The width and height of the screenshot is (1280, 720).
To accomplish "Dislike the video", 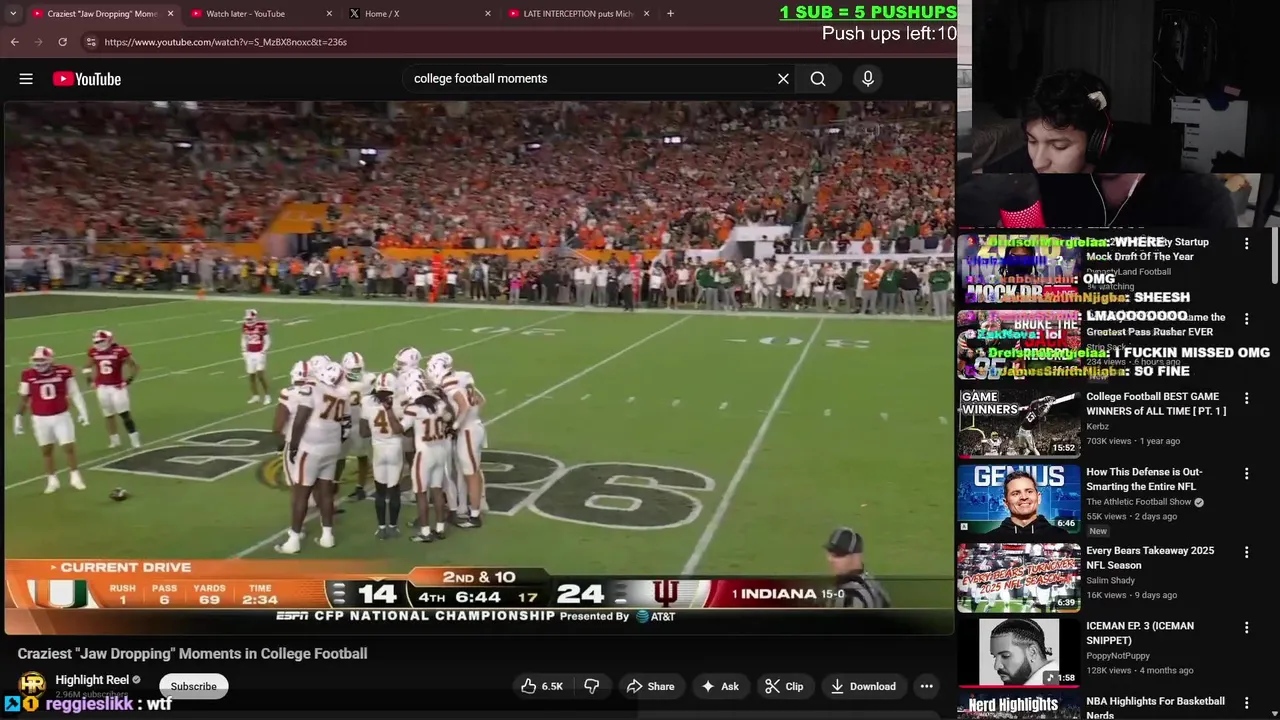I will (x=592, y=686).
